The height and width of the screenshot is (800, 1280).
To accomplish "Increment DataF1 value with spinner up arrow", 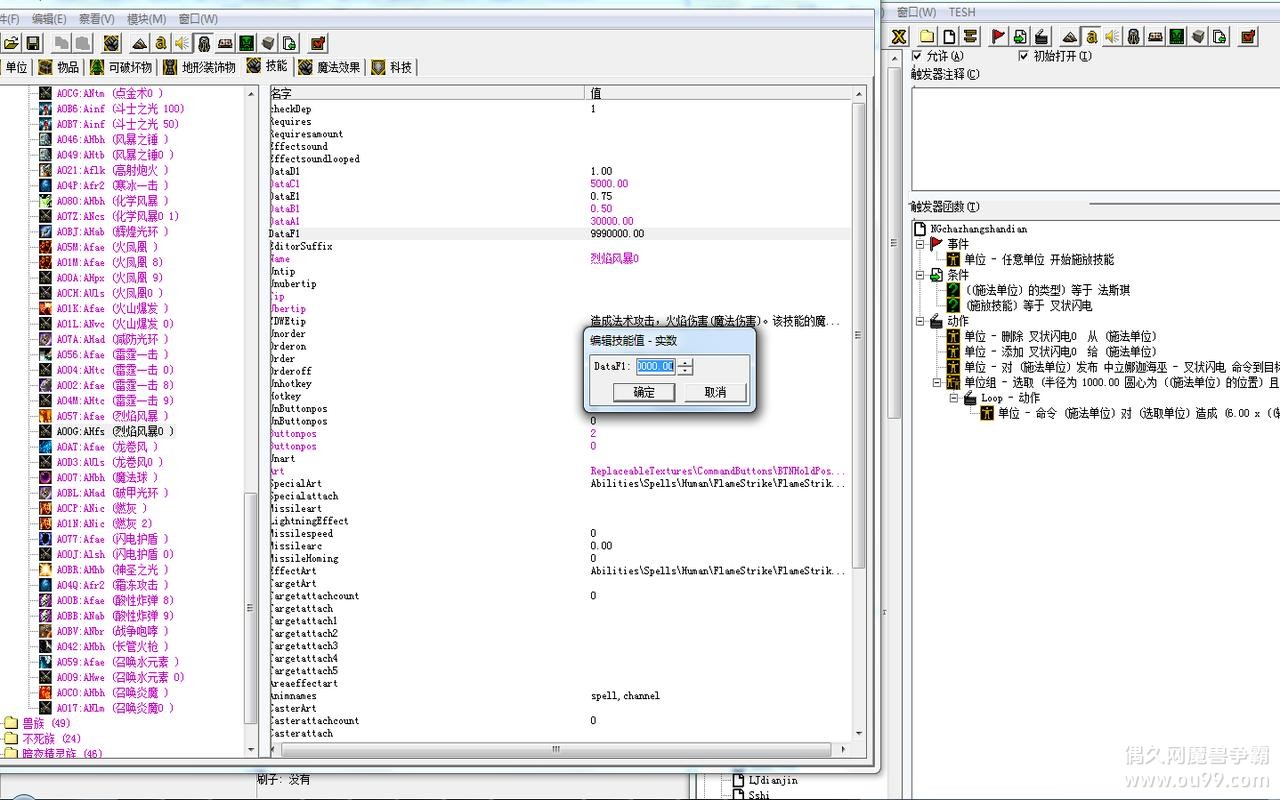I will [685, 362].
